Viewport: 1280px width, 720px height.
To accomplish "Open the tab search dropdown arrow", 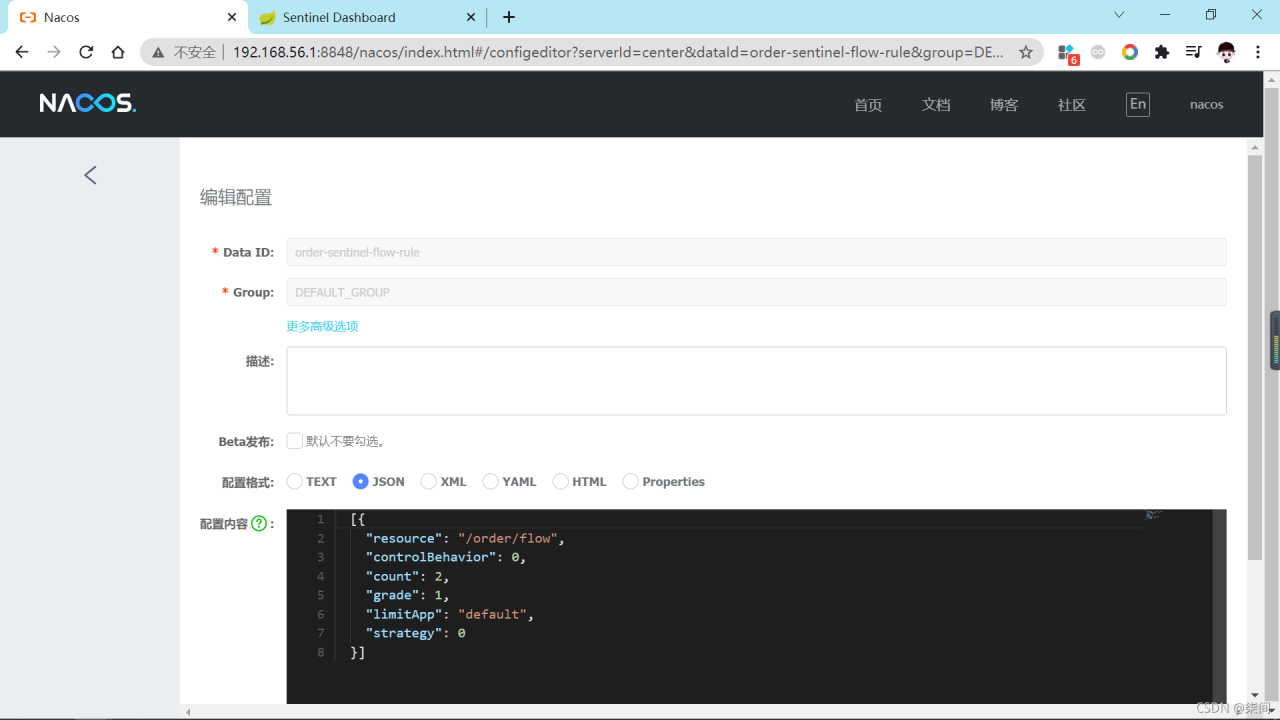I will (x=1119, y=14).
